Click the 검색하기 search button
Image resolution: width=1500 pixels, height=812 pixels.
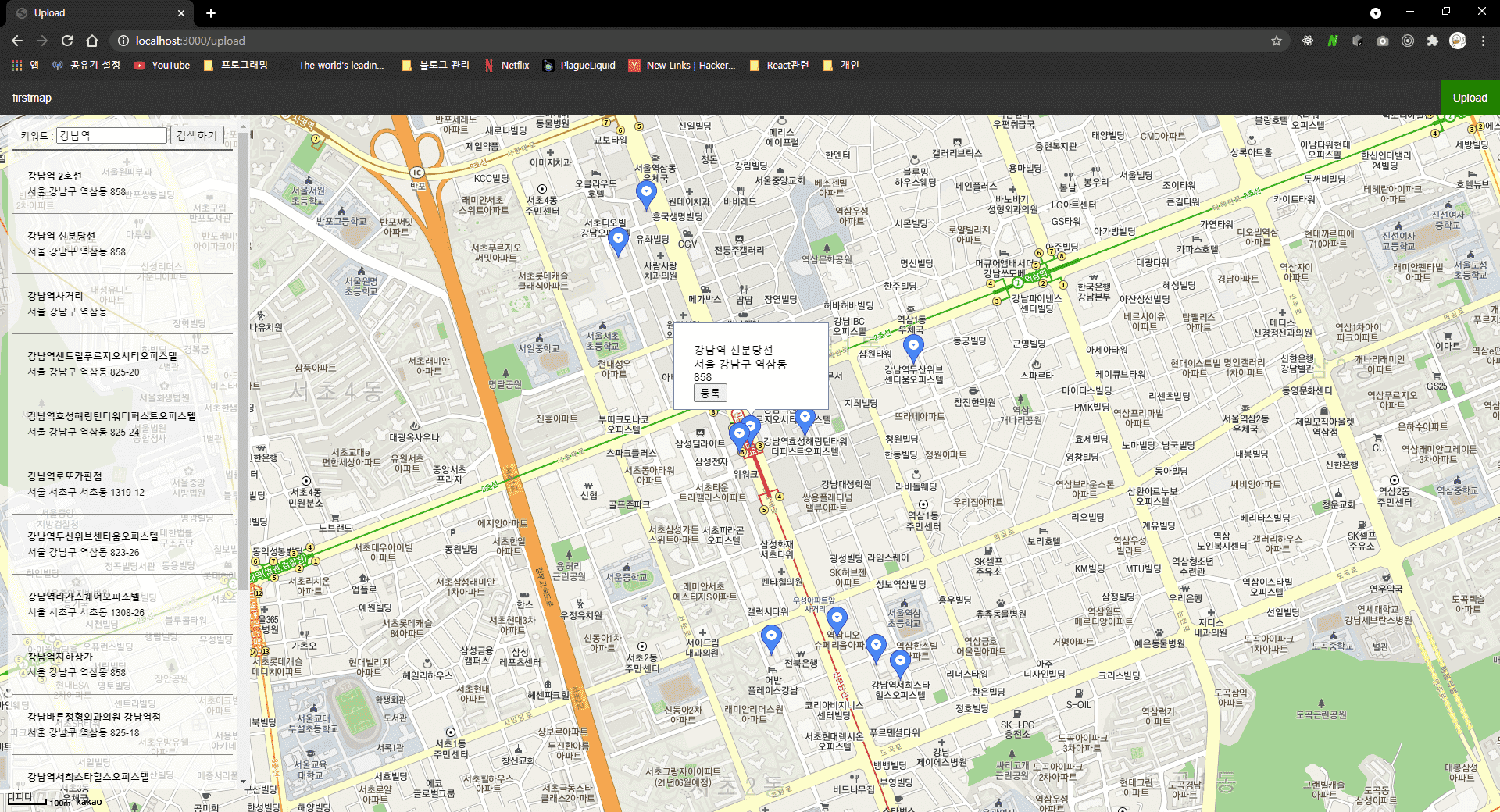tap(197, 136)
